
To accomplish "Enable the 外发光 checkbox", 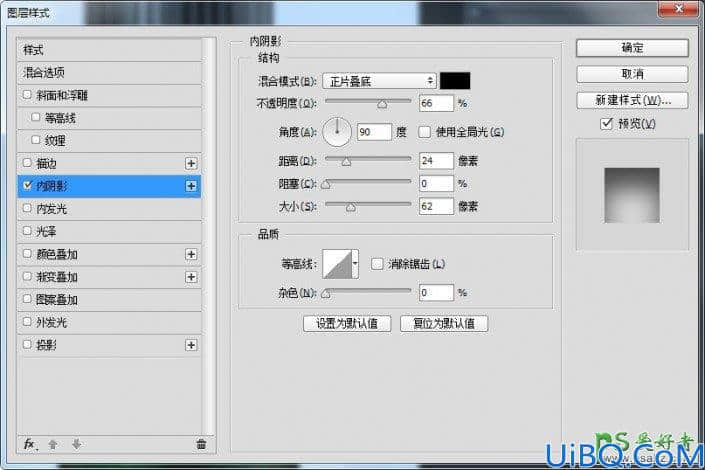I will 27,322.
